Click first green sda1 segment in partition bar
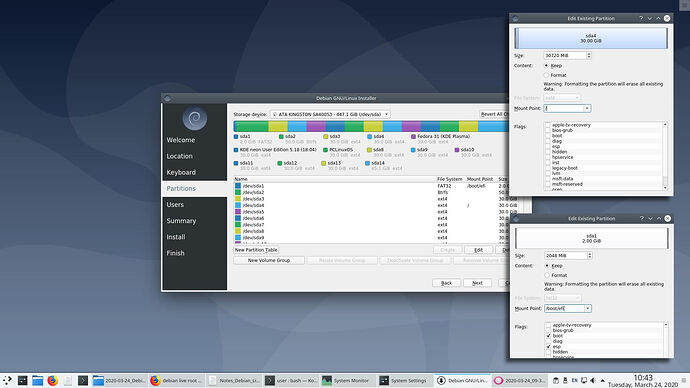 coord(251,127)
